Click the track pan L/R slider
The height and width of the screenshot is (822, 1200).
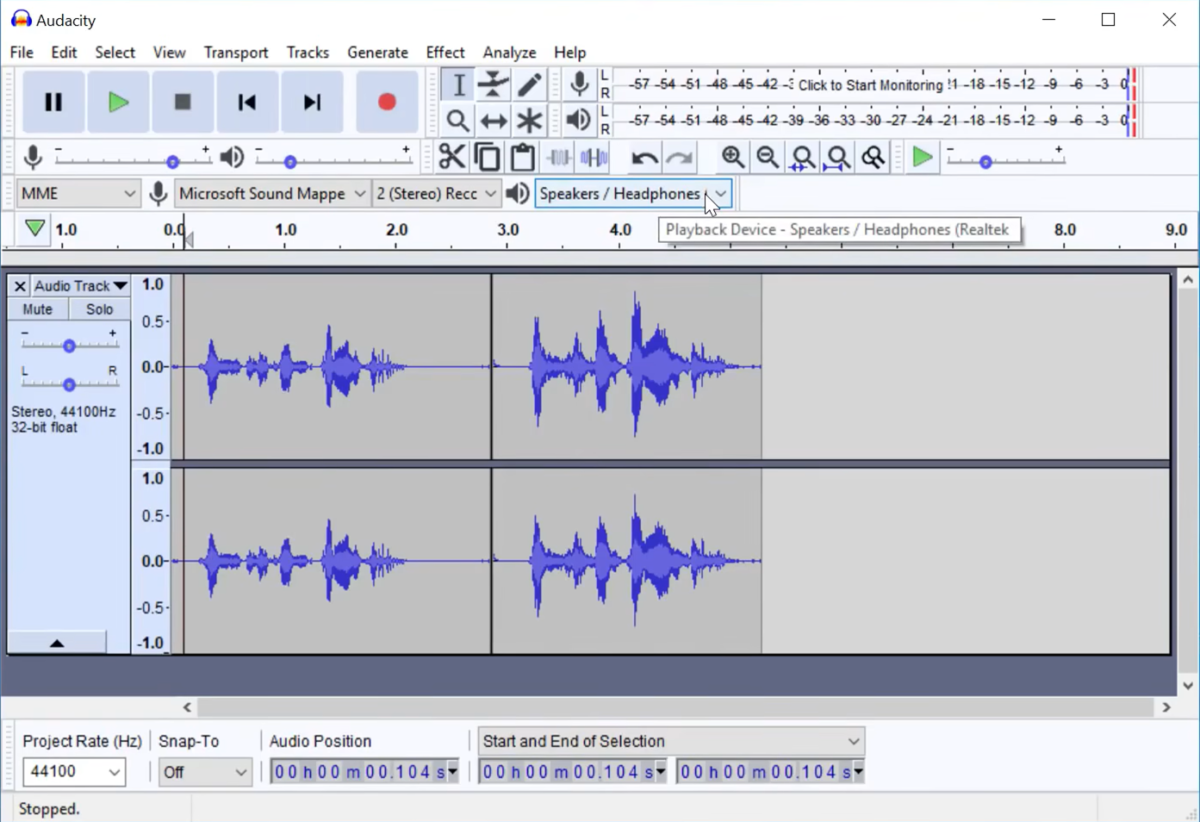click(69, 381)
